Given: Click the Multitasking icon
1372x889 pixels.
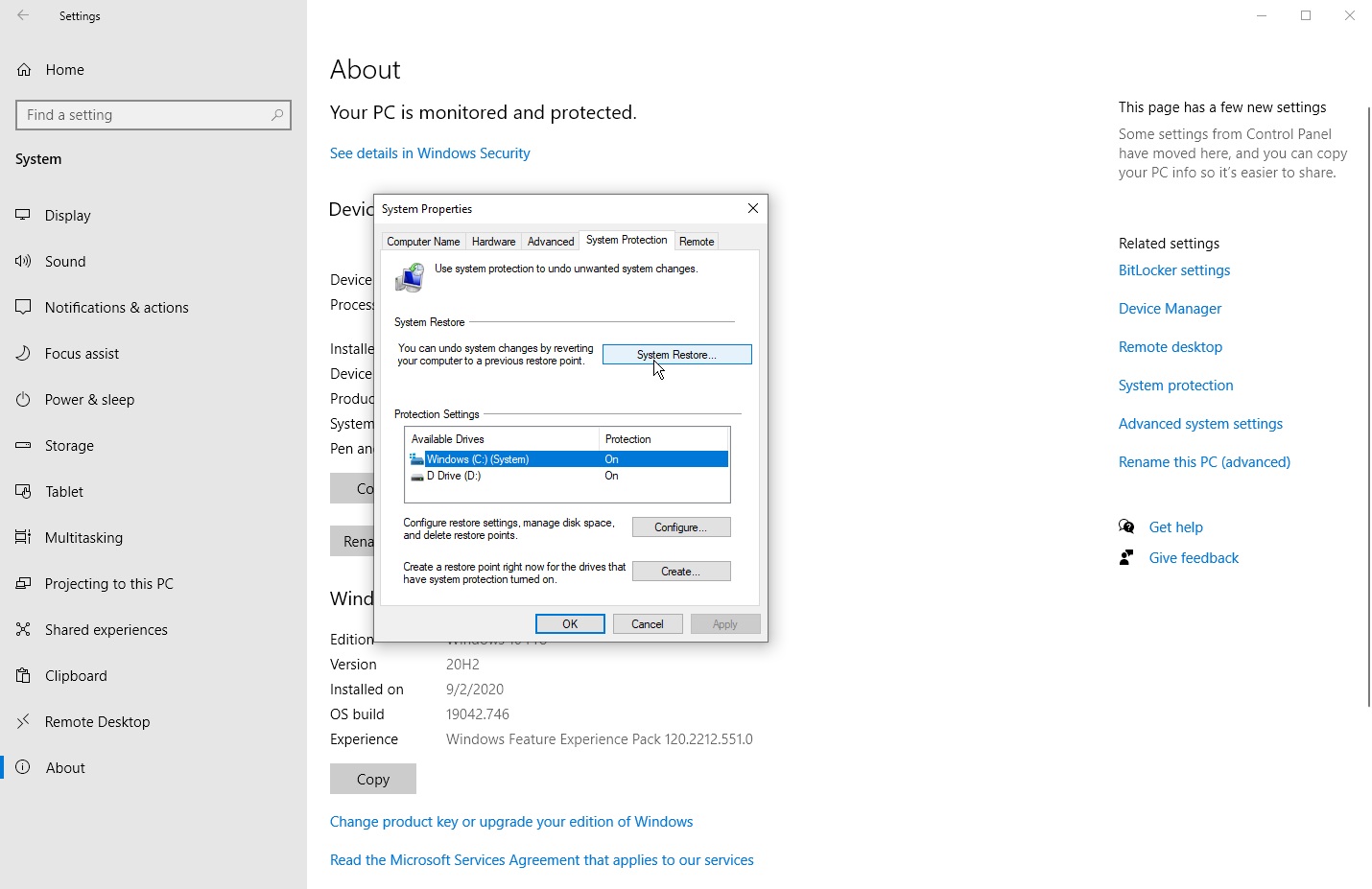Looking at the screenshot, I should (23, 538).
